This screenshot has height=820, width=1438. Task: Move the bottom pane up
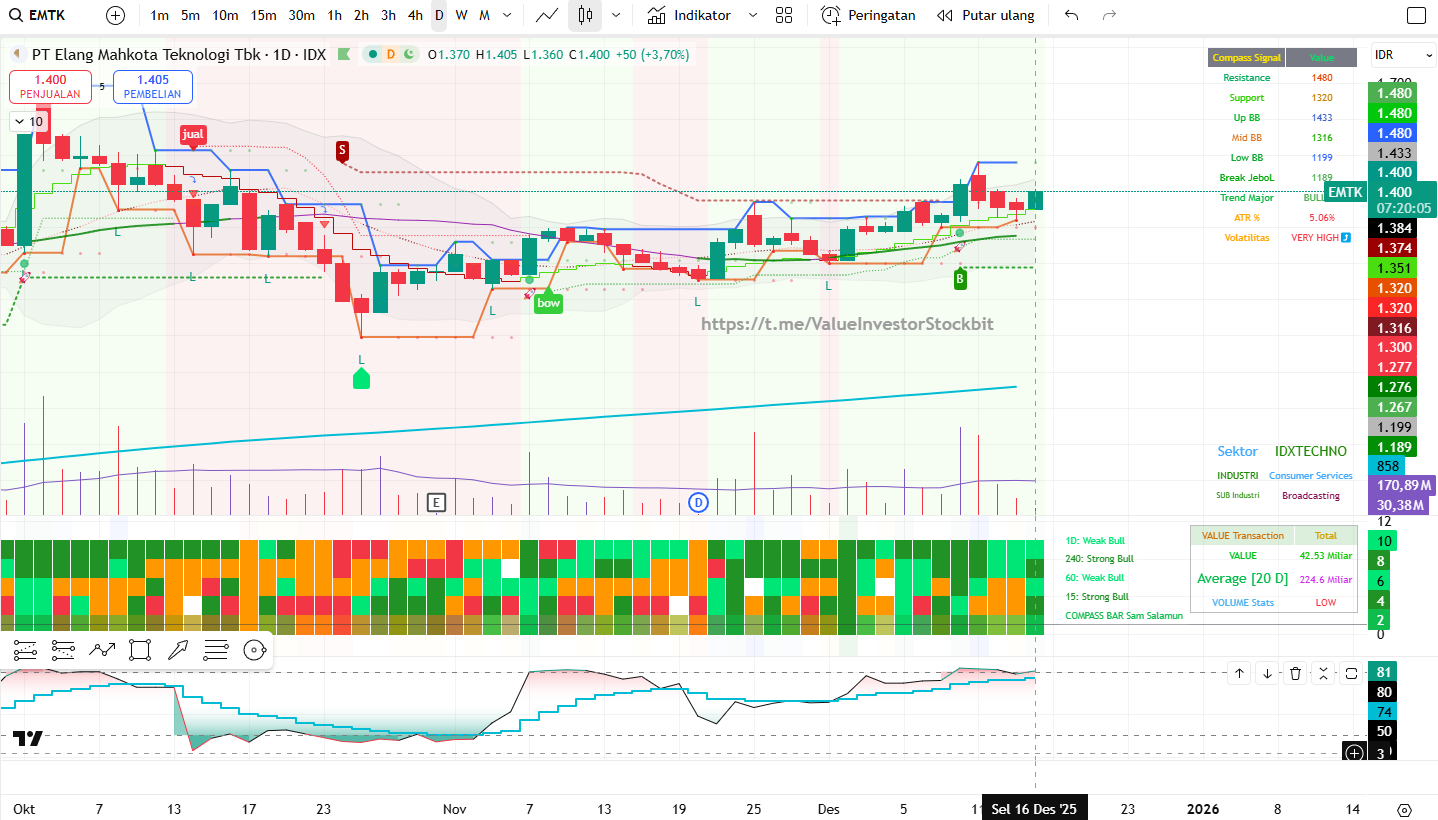(x=1240, y=673)
